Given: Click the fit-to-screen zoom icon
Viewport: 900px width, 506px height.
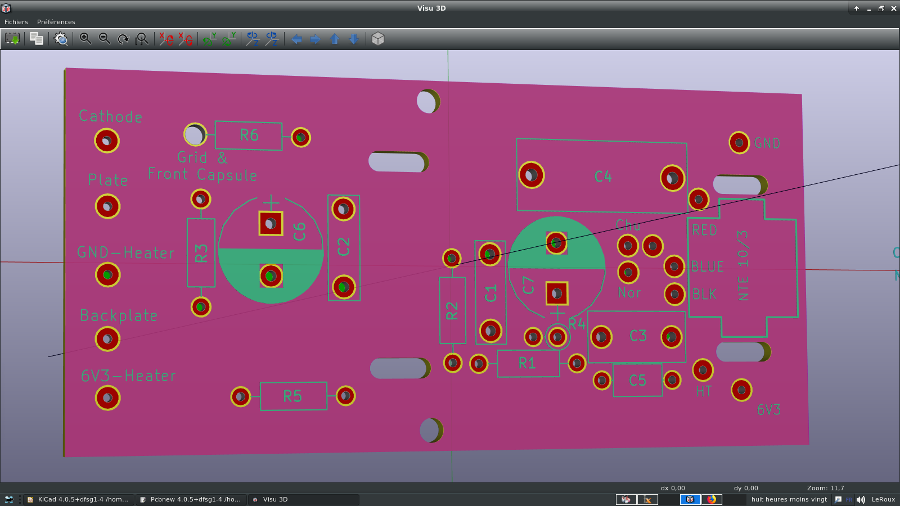Looking at the screenshot, I should click(x=142, y=39).
